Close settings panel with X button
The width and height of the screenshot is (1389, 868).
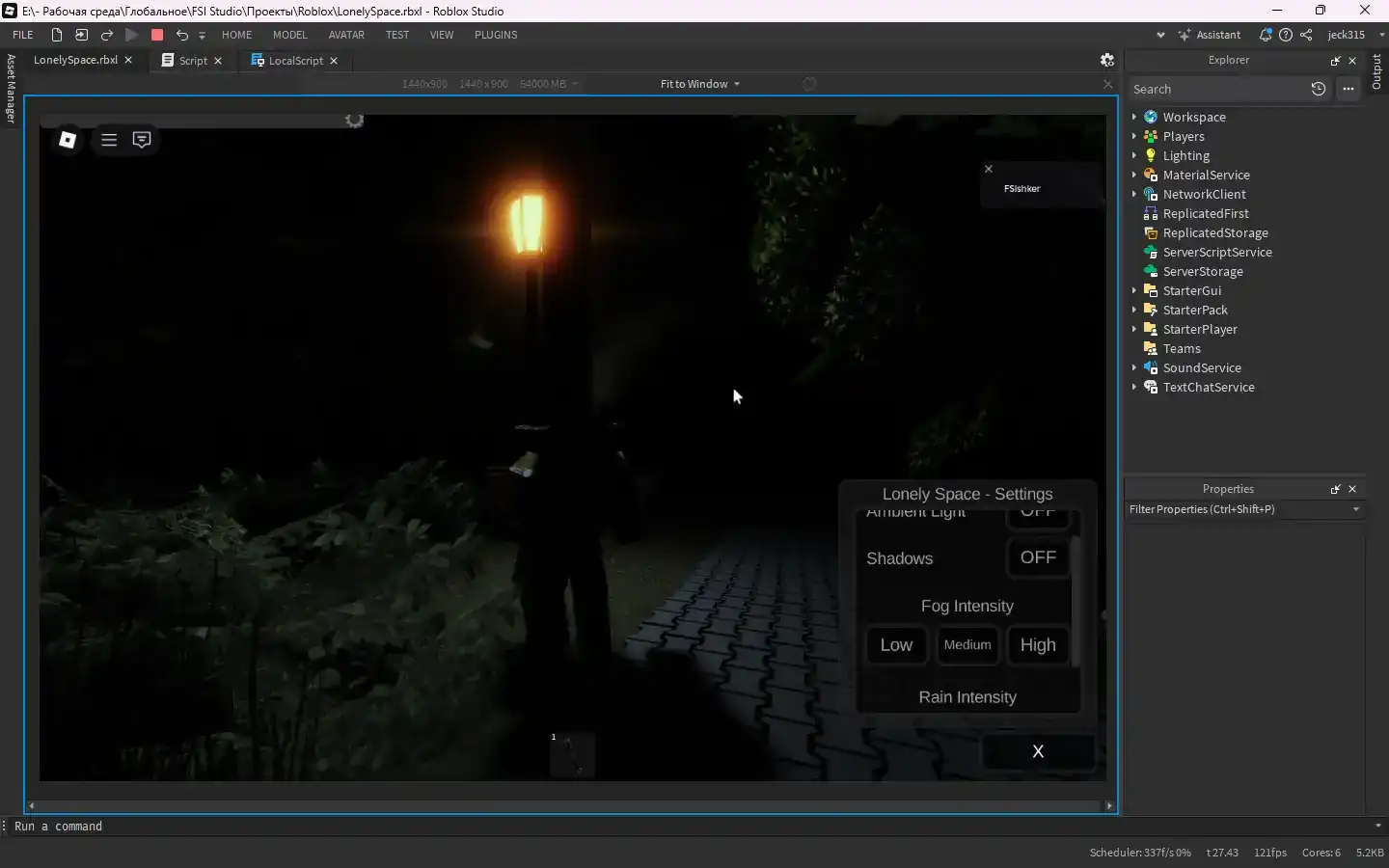point(1038,751)
